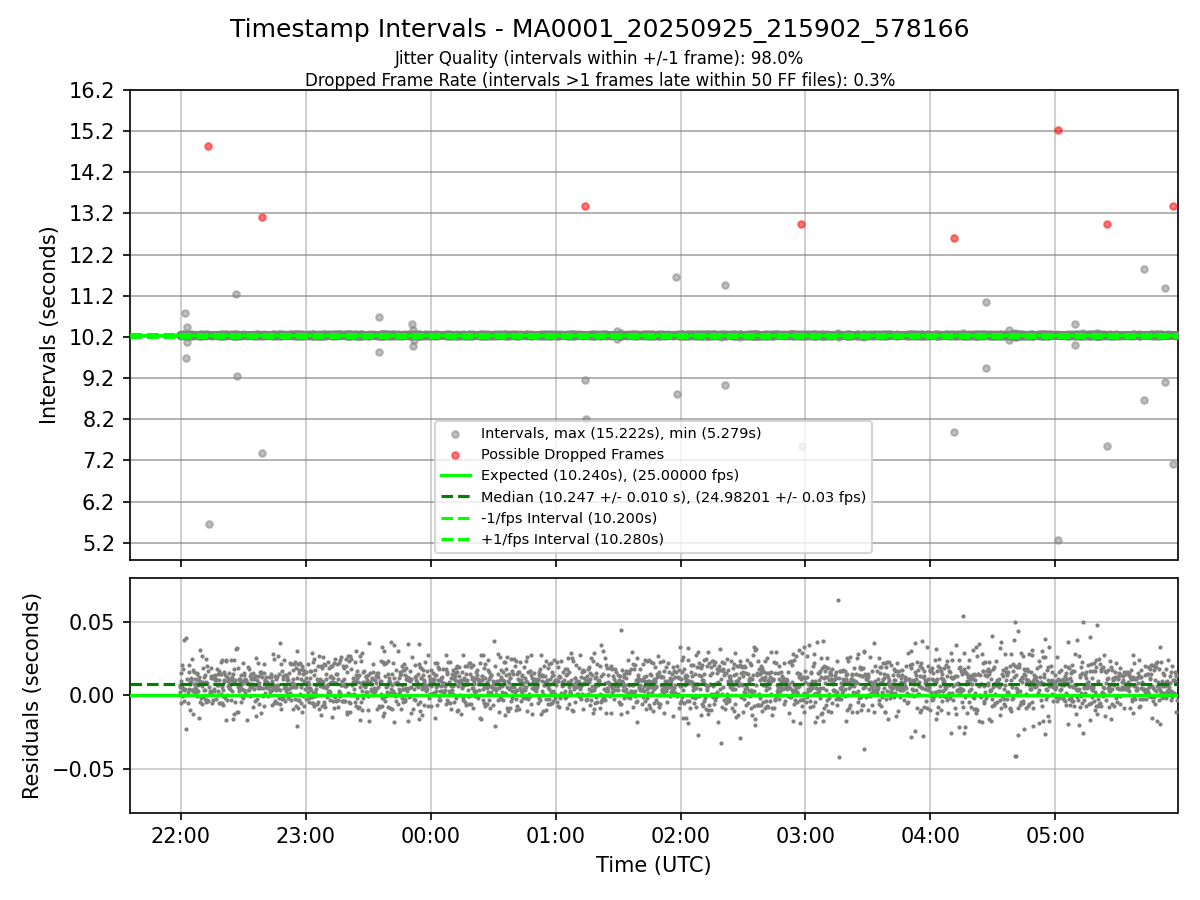Click the red dropped-frame point at 15.2 near 05:00
Viewport: 1200px width, 900px height.
pyautogui.click(x=1058, y=130)
